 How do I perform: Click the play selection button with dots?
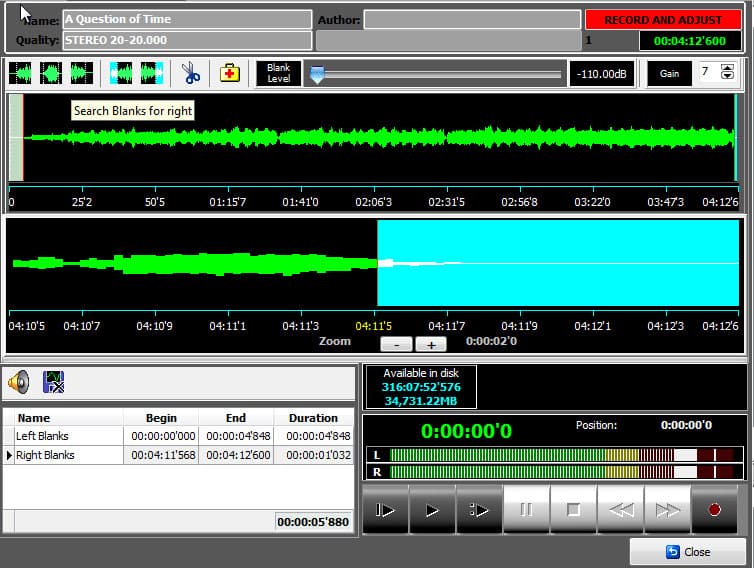tap(479, 510)
